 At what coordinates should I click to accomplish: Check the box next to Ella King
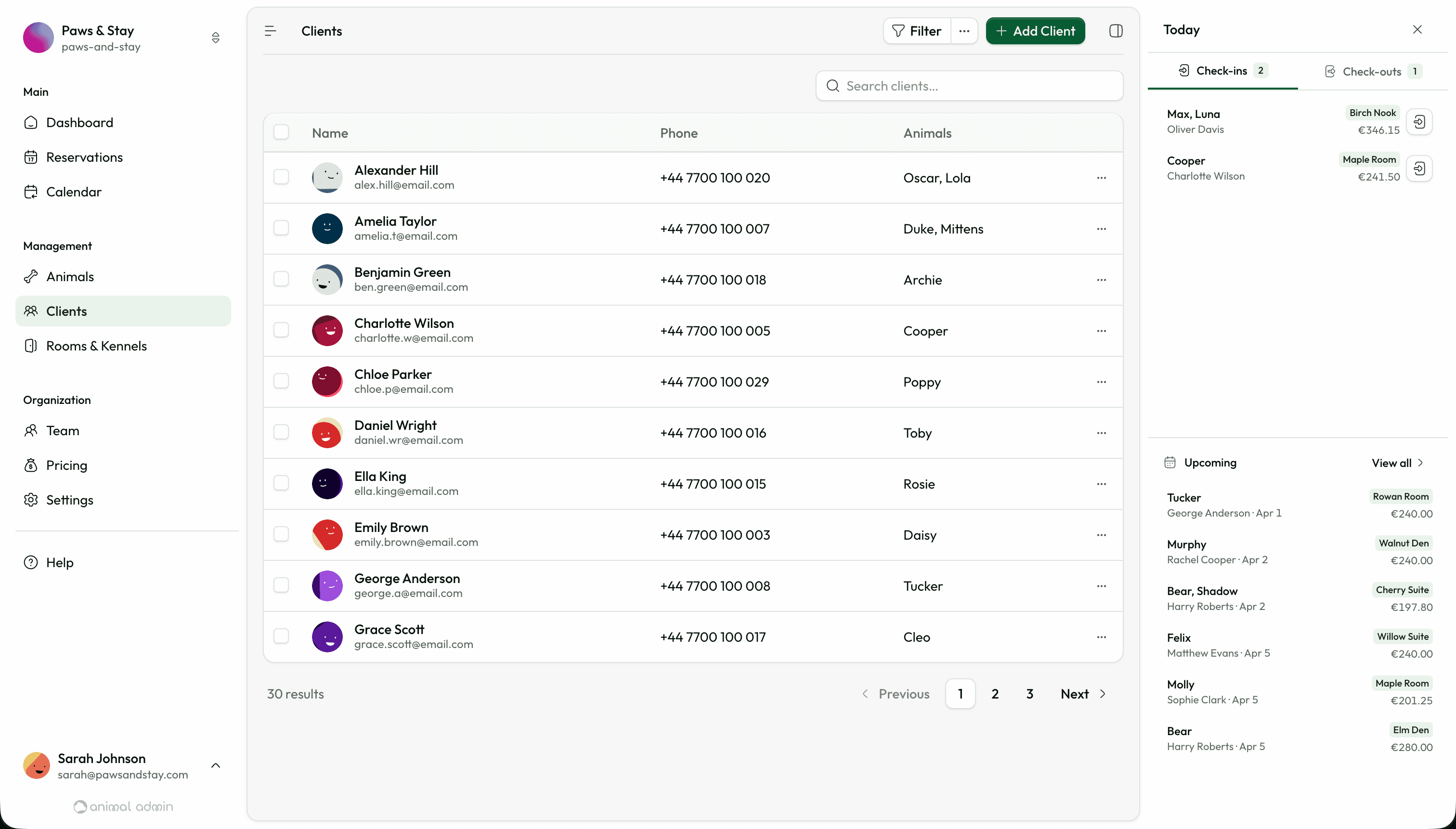(x=281, y=483)
